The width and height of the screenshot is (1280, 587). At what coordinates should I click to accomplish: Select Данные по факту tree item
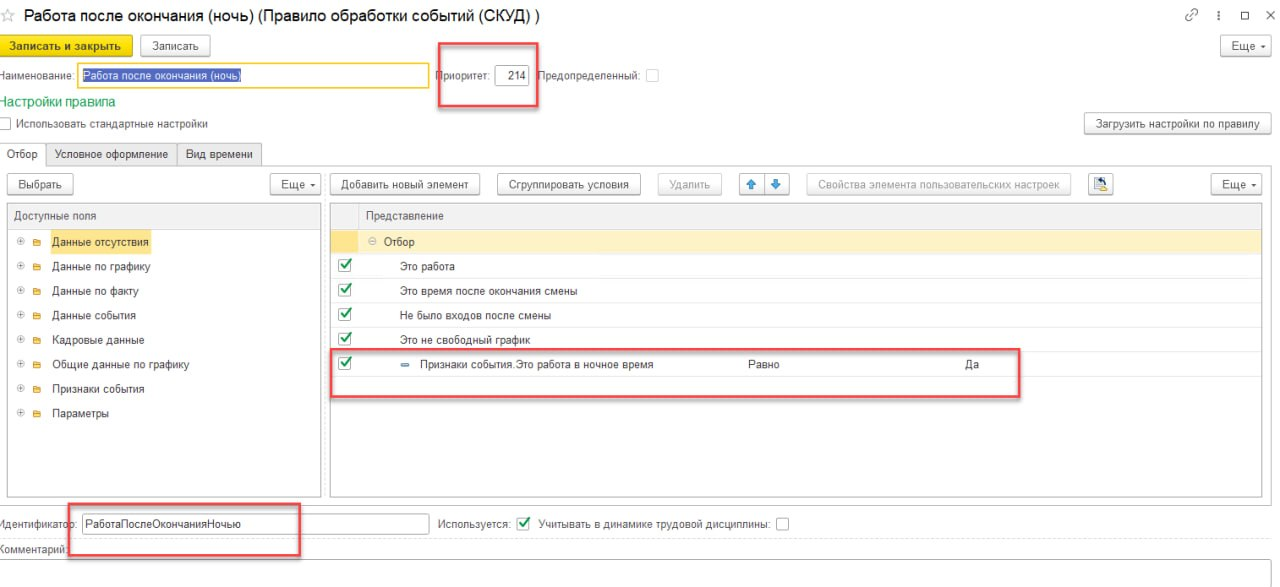pos(95,291)
